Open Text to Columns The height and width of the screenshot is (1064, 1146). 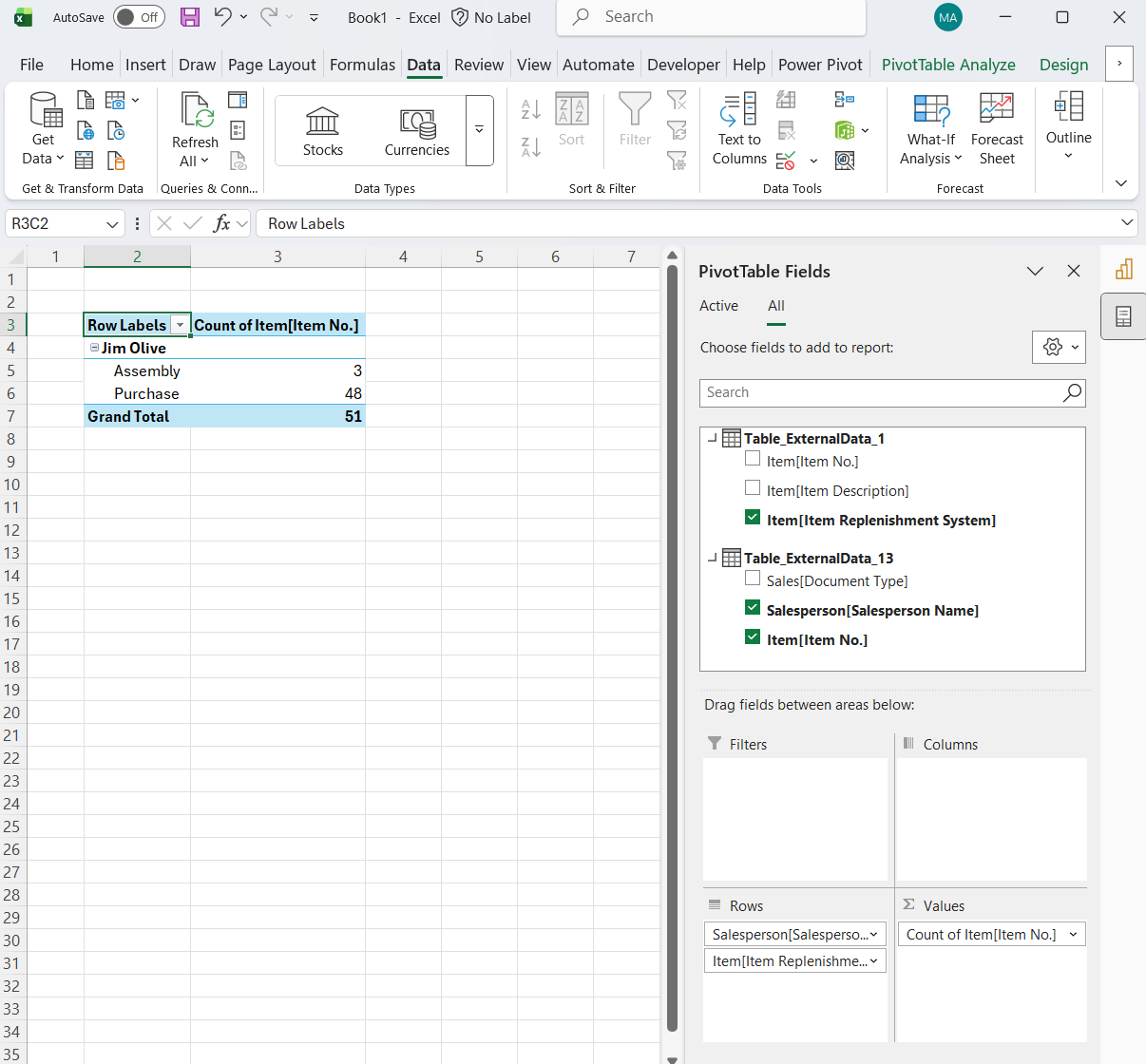coord(739,128)
